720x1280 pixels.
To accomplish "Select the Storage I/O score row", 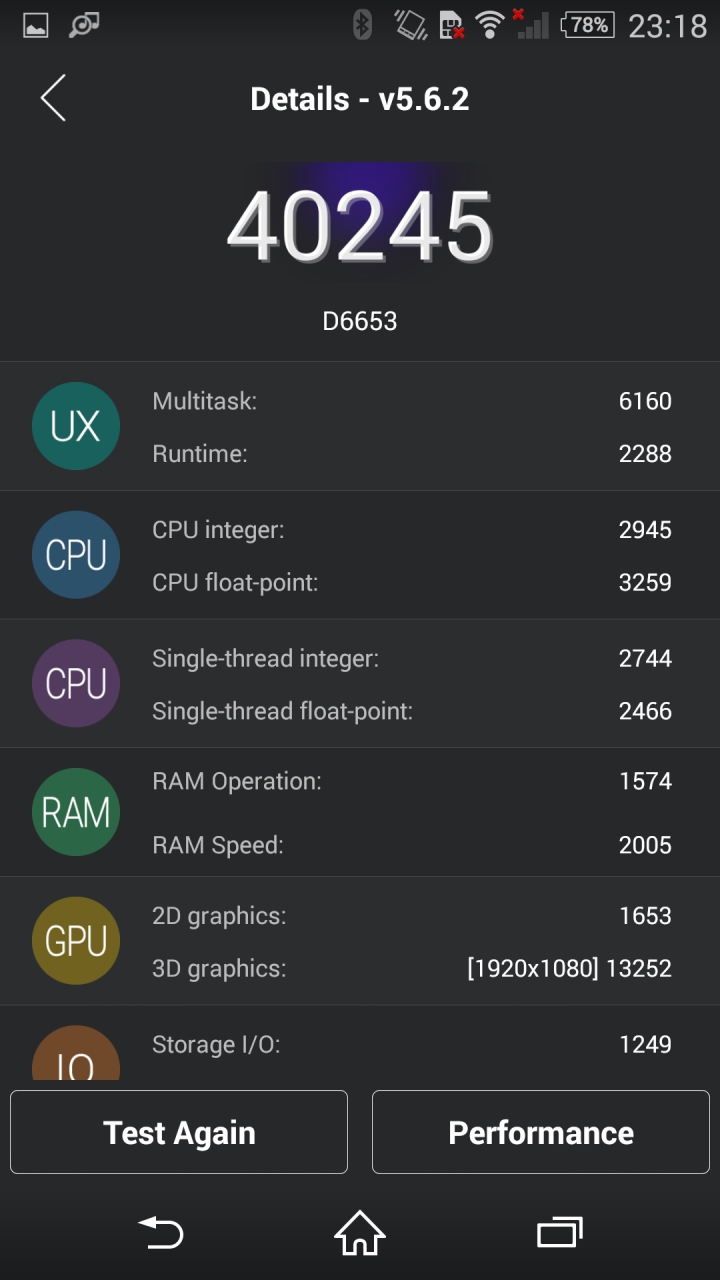I will [412, 1044].
